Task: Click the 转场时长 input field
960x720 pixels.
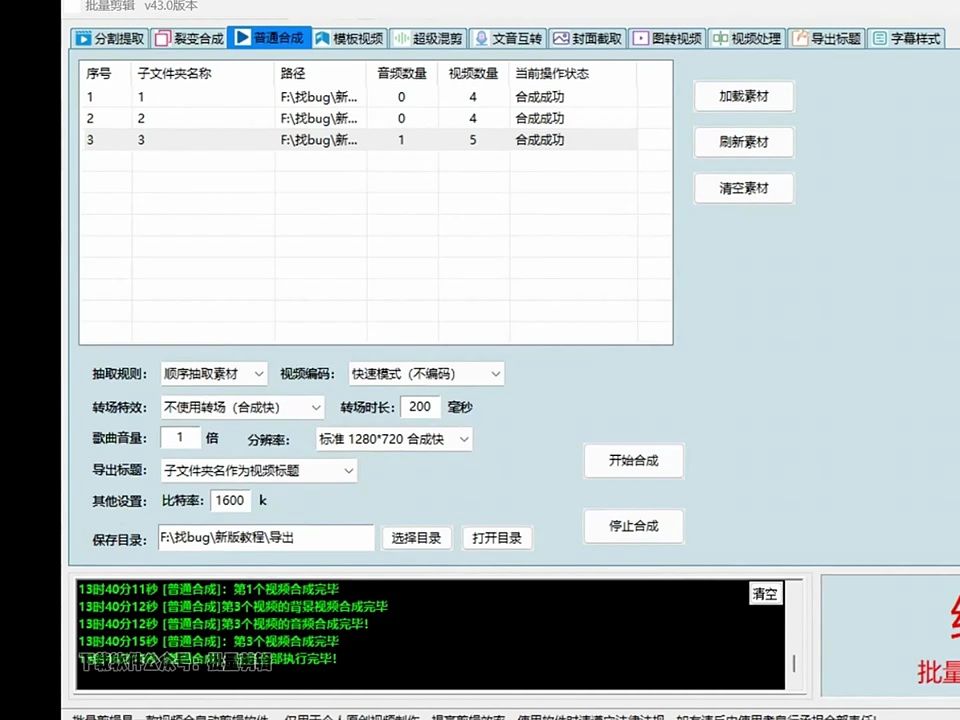Action: pos(420,407)
